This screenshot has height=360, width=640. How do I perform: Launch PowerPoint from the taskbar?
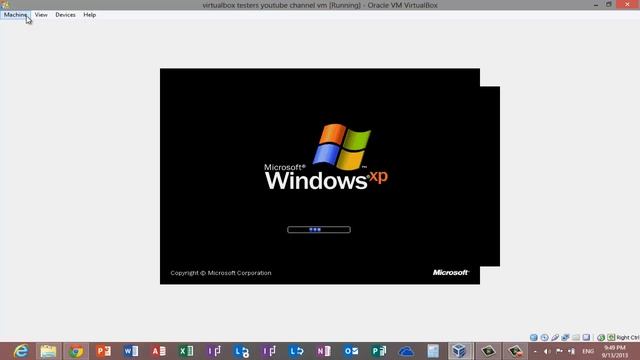[x=104, y=351]
